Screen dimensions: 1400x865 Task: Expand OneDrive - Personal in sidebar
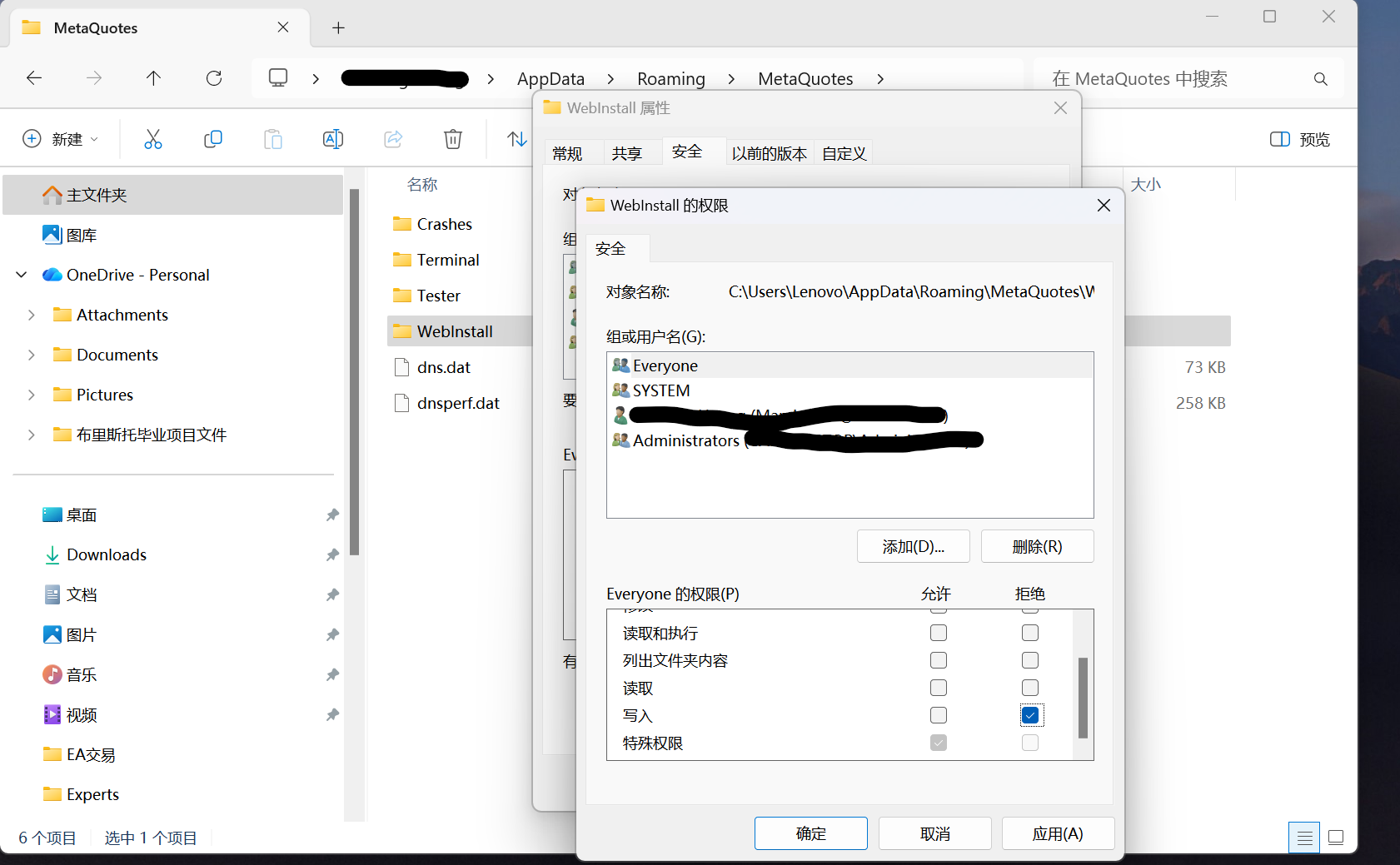tap(20, 275)
